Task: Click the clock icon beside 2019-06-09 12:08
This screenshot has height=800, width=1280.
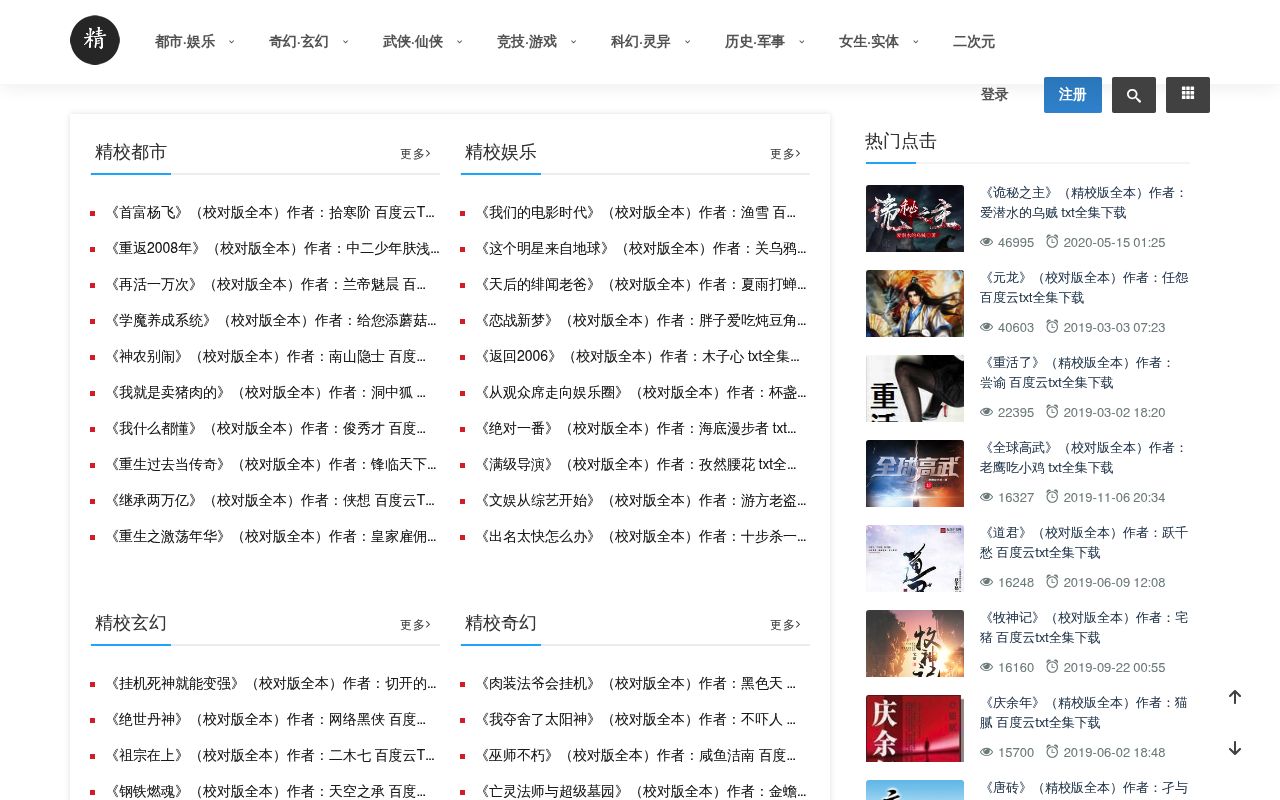Action: (1052, 581)
